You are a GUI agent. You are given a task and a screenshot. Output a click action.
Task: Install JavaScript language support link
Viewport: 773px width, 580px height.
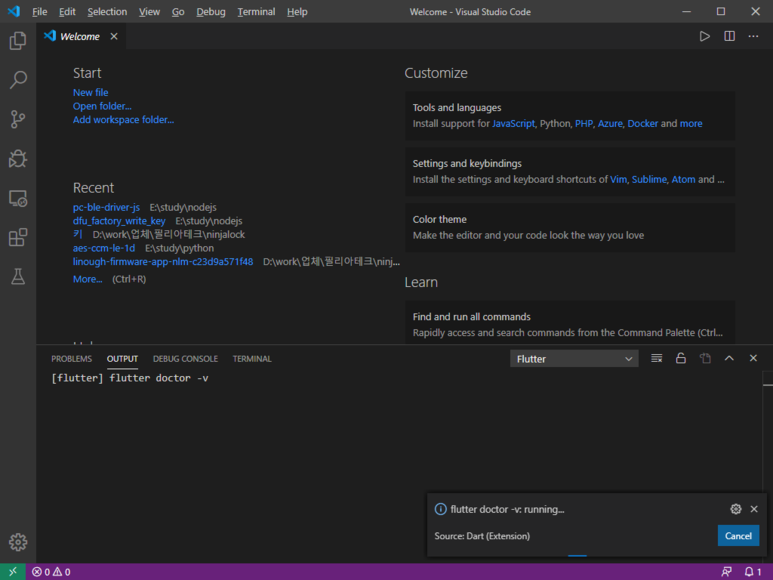pyautogui.click(x=513, y=124)
